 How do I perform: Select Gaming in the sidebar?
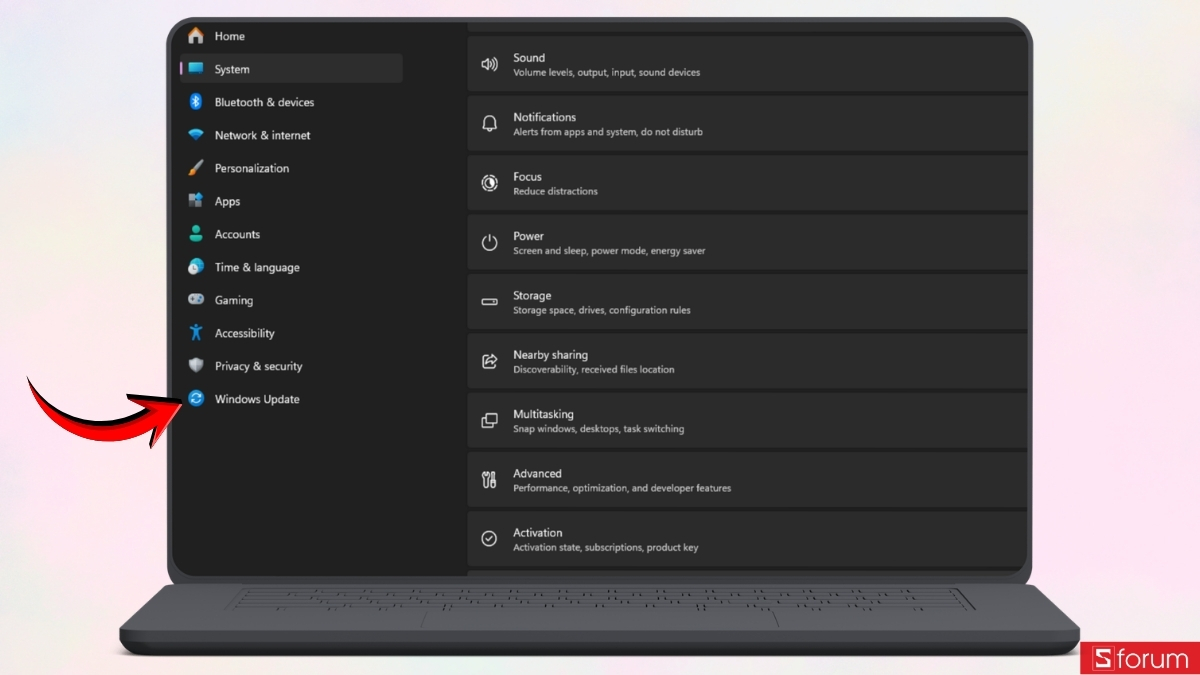pos(234,300)
